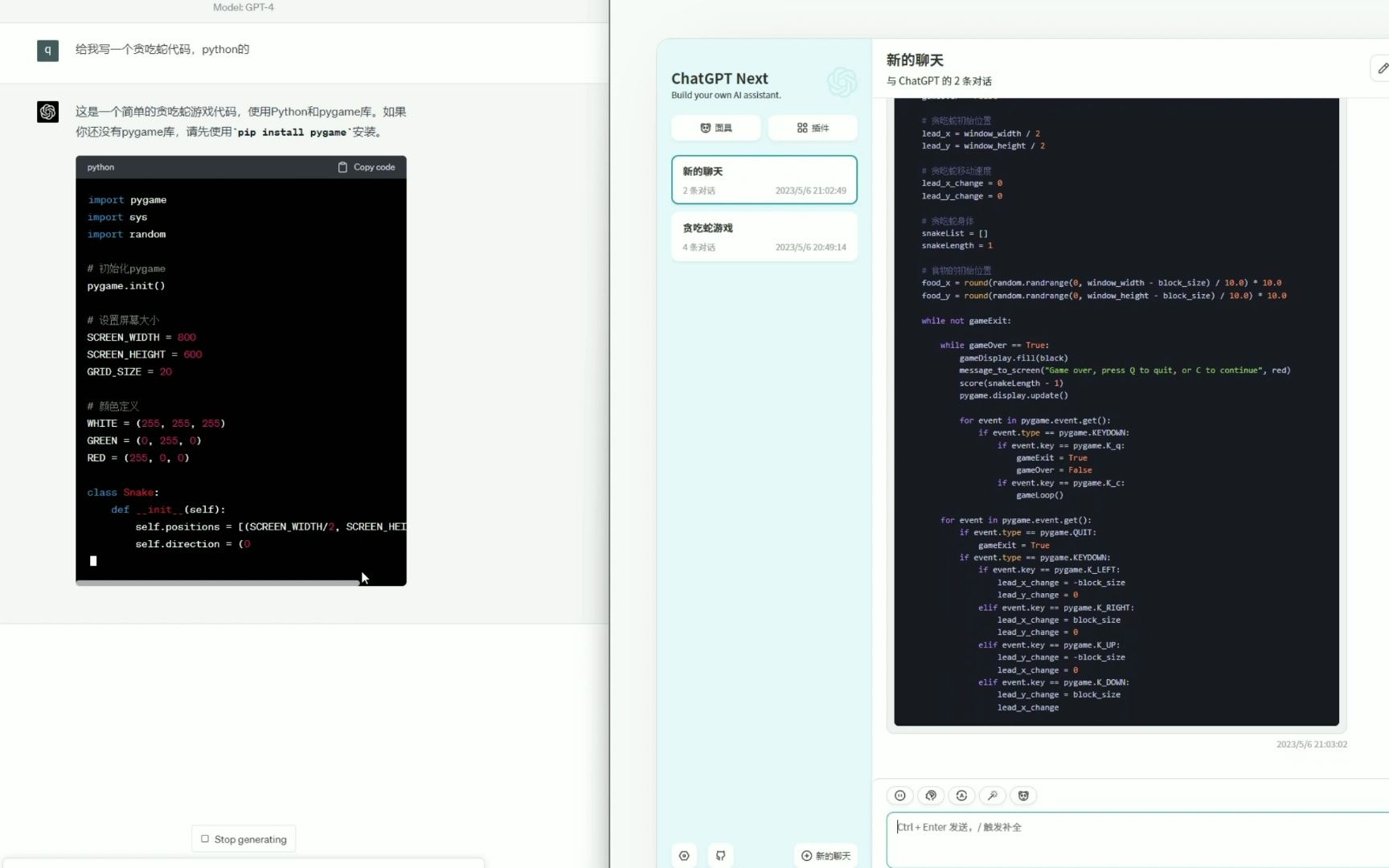
Task: Click Stop generating button
Action: click(x=244, y=839)
